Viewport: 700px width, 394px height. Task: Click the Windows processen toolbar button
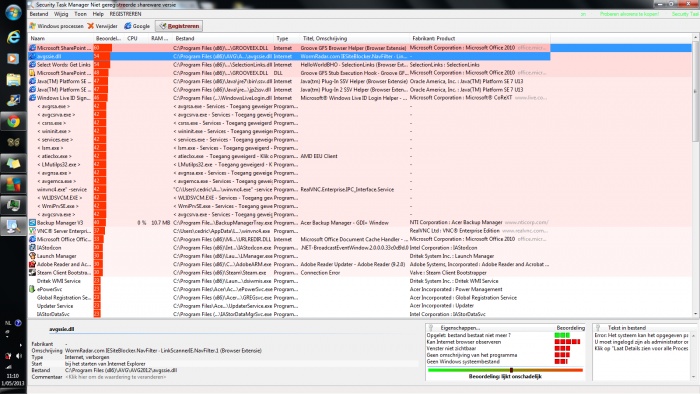56,26
